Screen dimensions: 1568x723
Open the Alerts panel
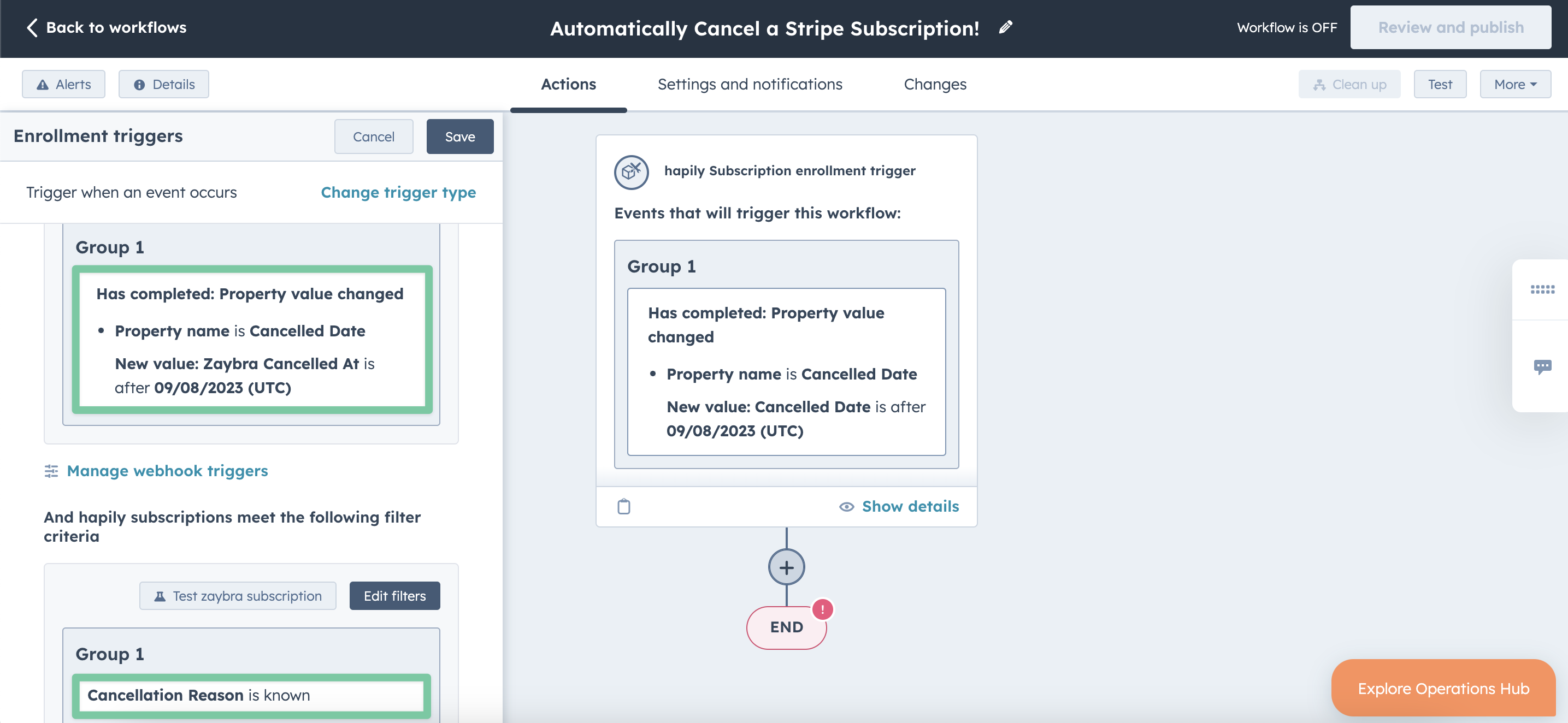pyautogui.click(x=63, y=85)
